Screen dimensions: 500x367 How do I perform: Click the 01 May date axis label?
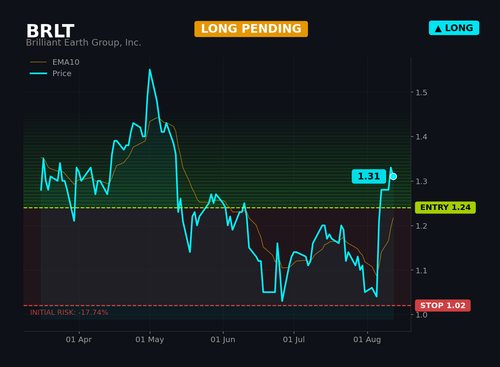pos(150,340)
